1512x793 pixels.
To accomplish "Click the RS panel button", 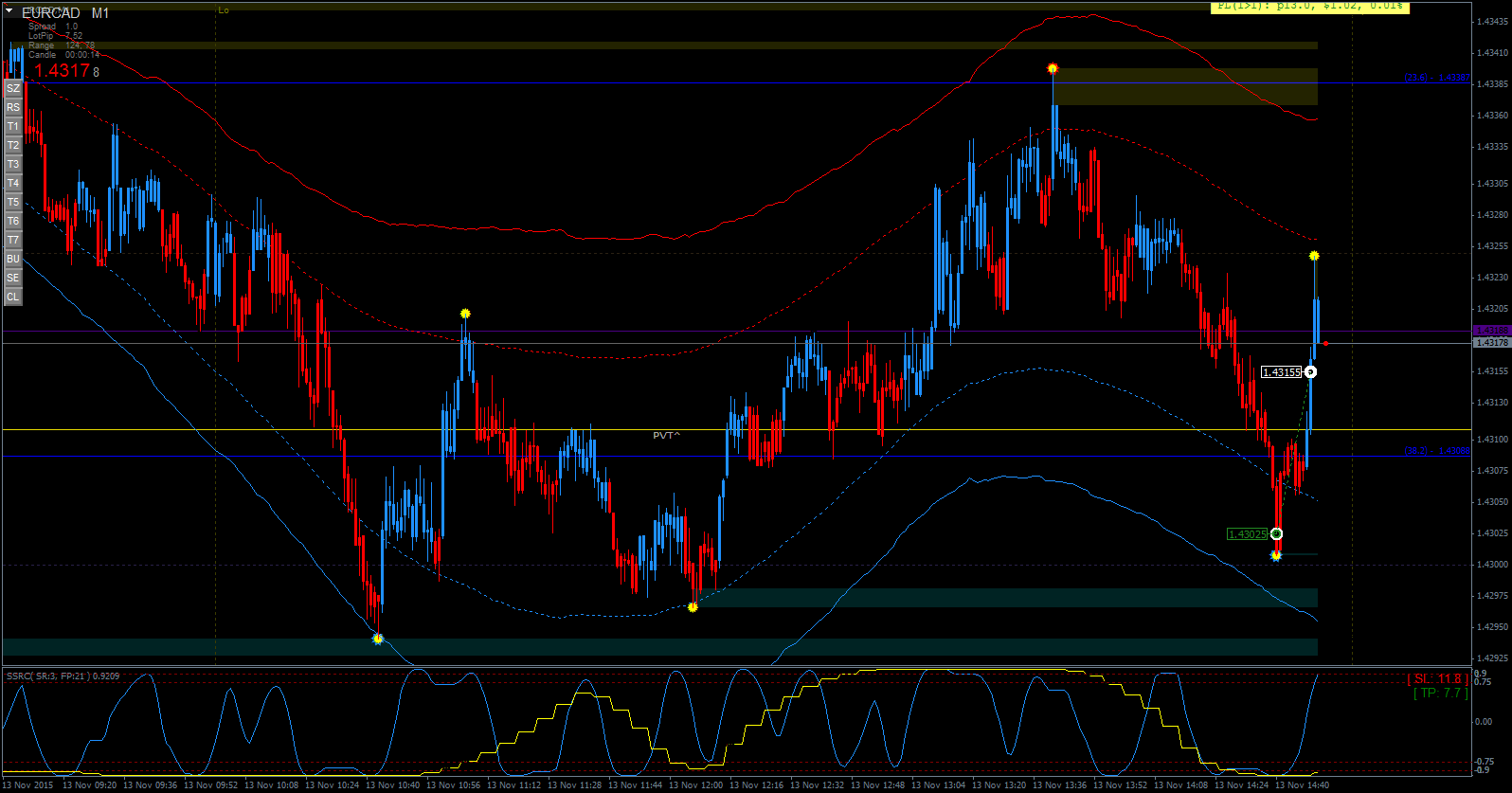I will pos(13,107).
